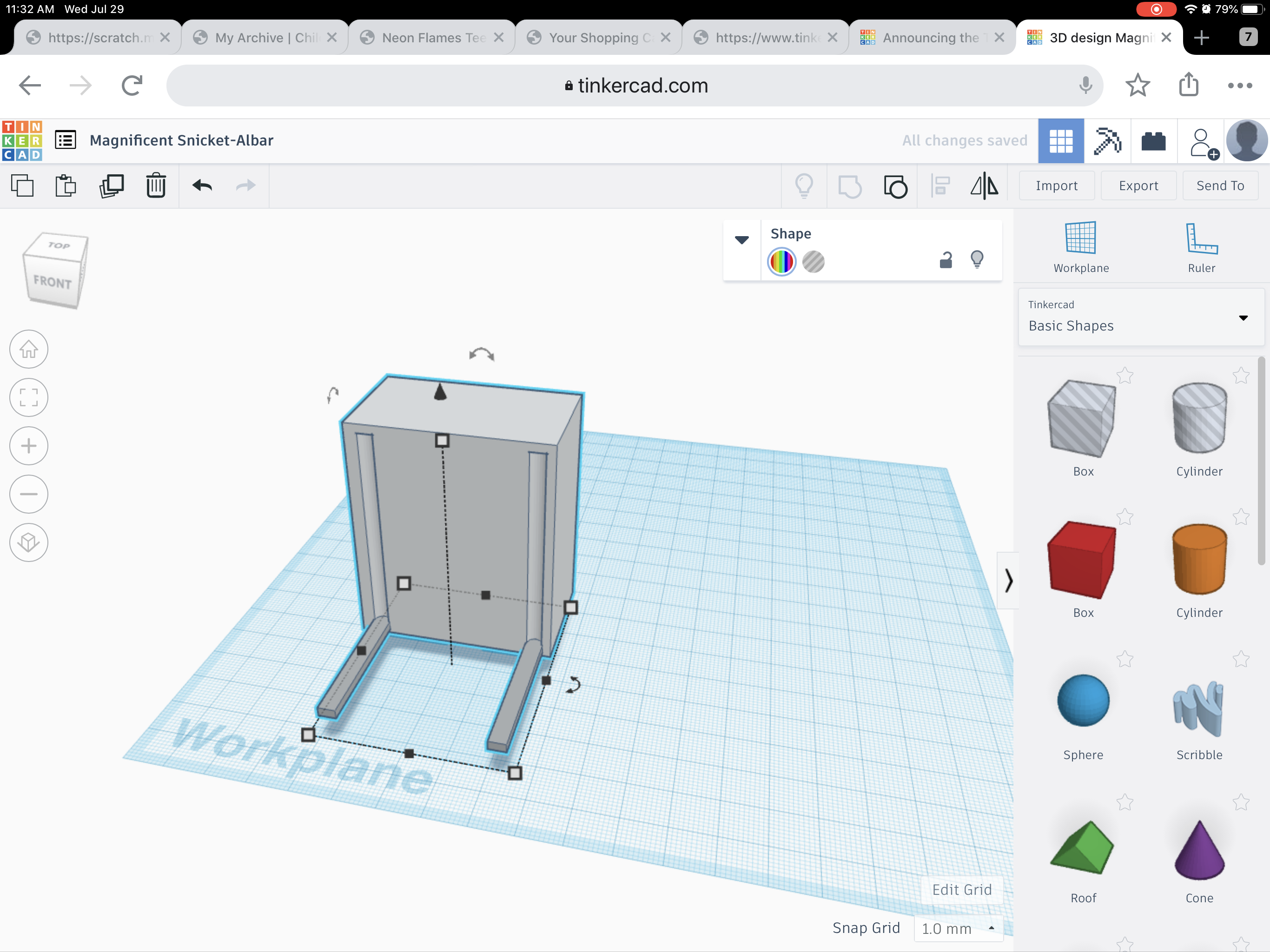Zoom out with the minus button

(29, 494)
